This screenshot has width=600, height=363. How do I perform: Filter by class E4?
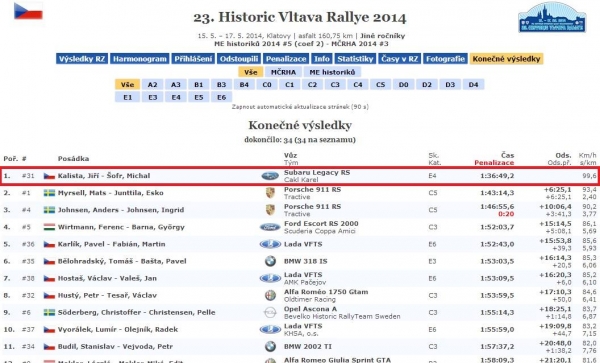click(x=176, y=97)
